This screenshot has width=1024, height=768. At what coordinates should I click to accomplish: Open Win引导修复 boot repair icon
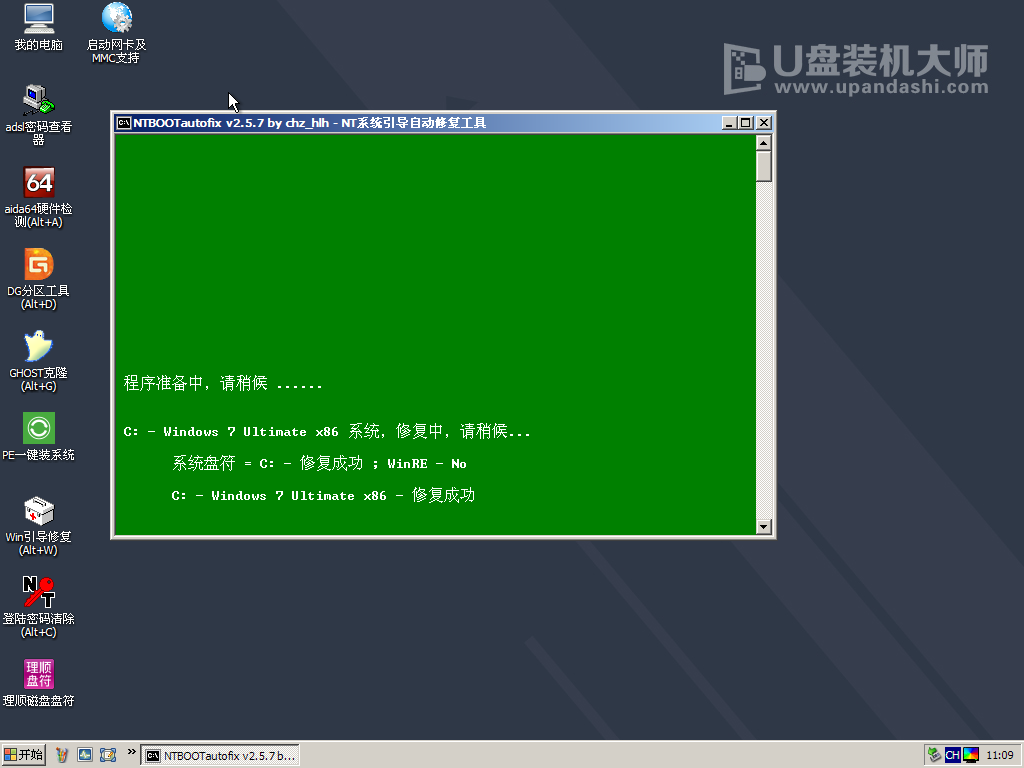tap(38, 511)
